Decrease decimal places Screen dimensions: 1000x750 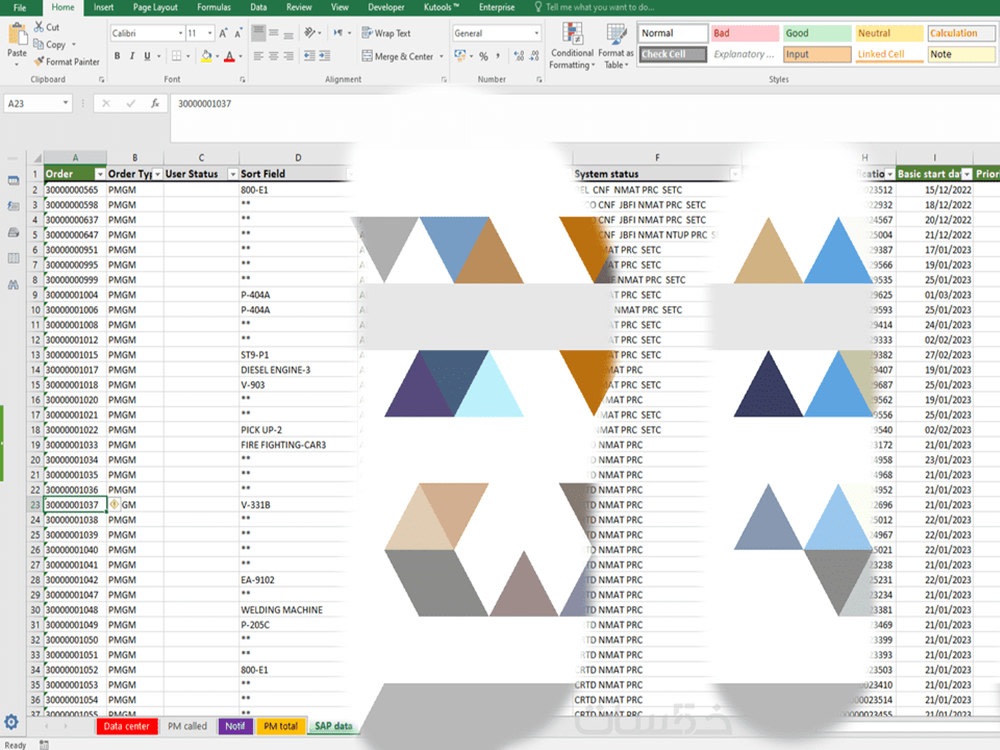click(x=534, y=56)
